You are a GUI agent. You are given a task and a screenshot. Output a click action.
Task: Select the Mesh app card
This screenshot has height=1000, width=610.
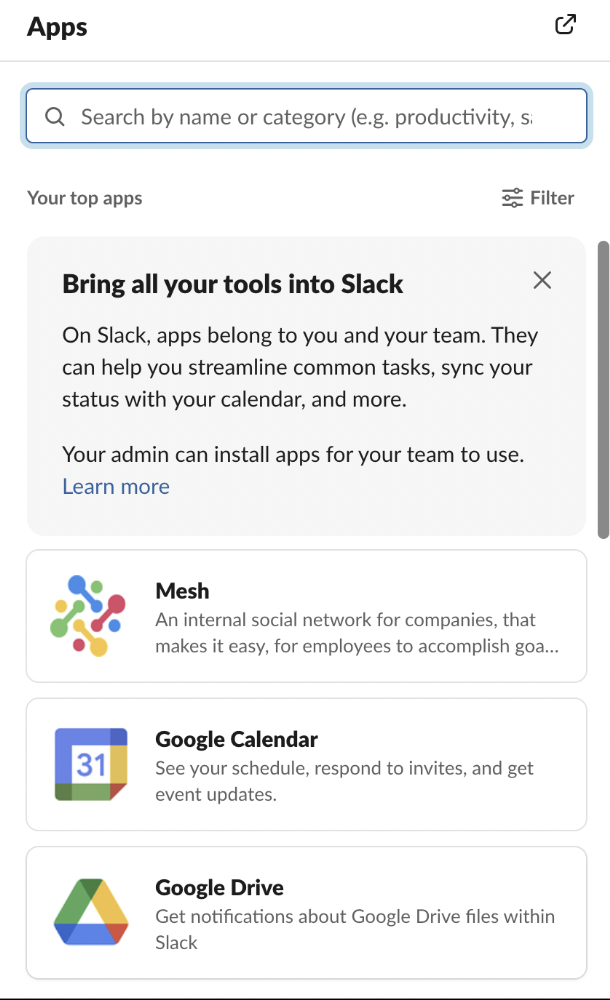click(x=305, y=614)
